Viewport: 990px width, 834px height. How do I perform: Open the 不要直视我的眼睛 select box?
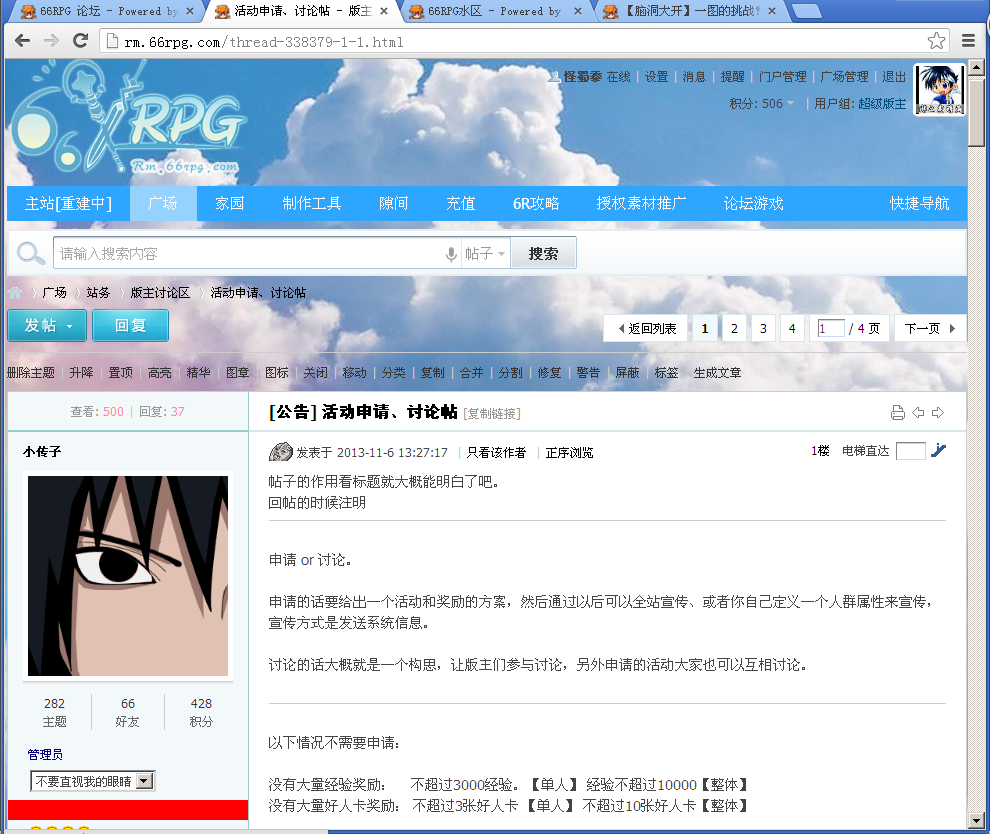click(93, 782)
